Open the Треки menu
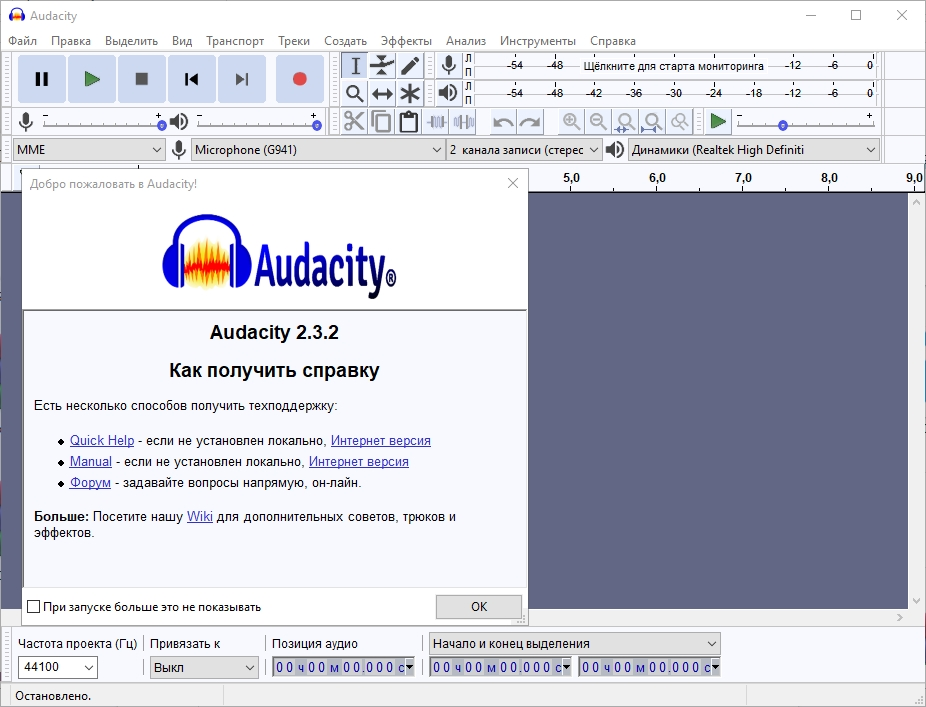The image size is (926, 707). (x=294, y=41)
